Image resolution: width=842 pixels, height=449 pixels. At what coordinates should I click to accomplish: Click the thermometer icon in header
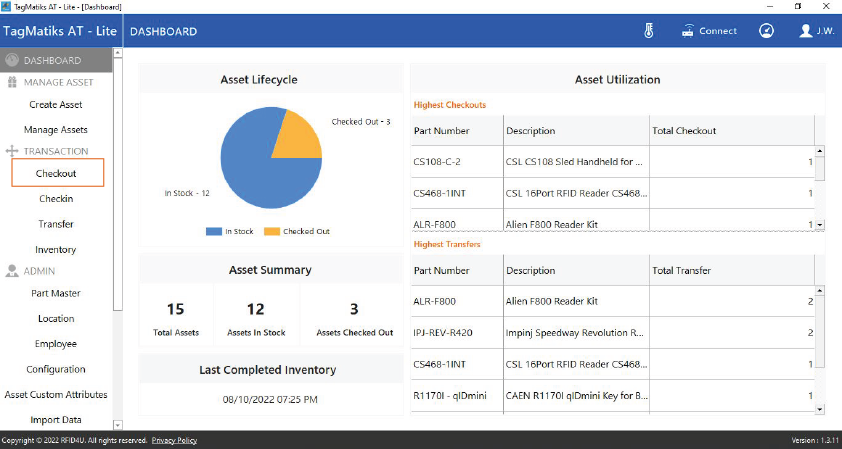click(x=648, y=31)
